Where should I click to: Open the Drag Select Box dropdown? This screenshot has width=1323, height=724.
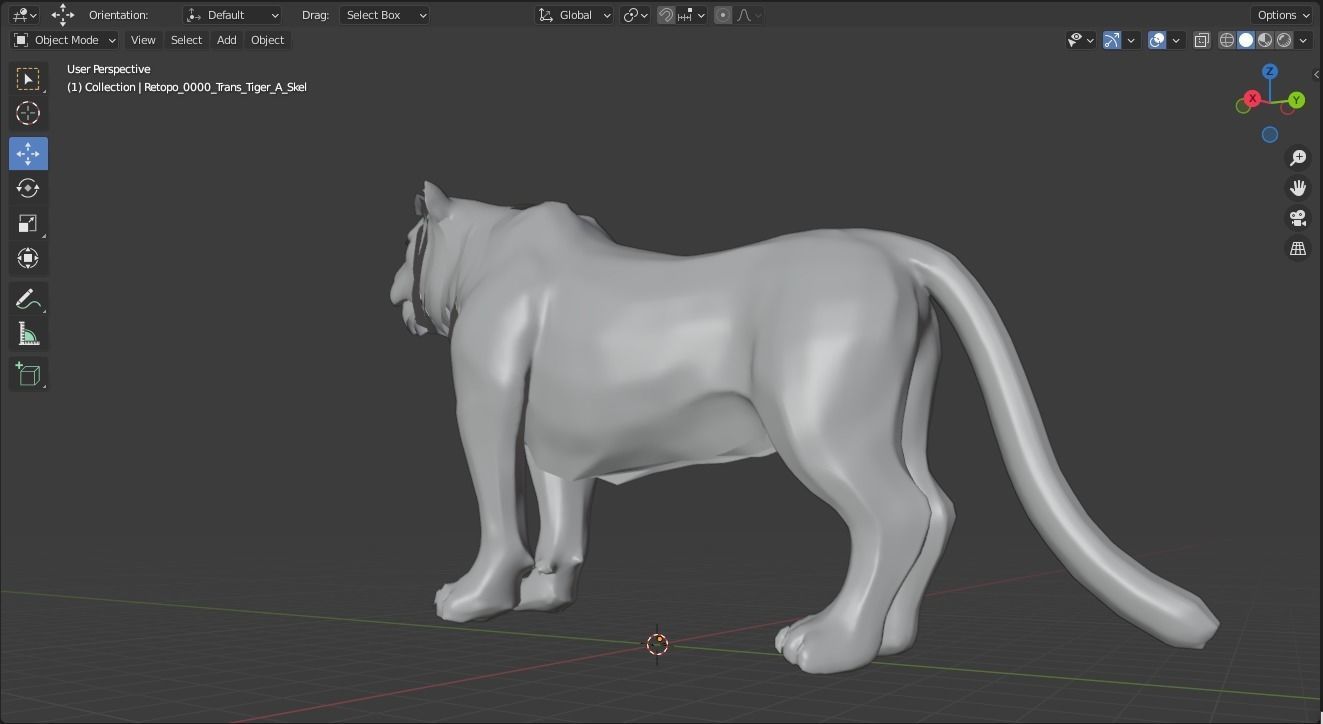385,15
